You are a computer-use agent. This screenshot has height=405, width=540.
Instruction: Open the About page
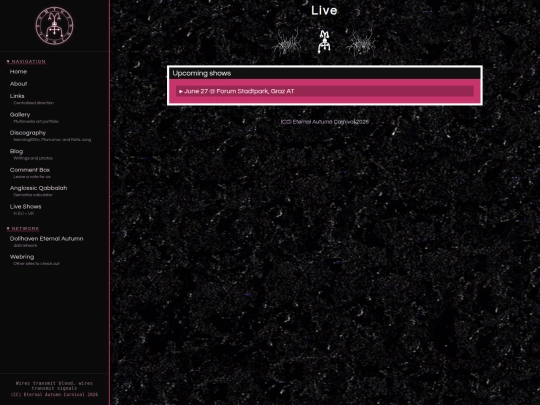pyautogui.click(x=18, y=84)
